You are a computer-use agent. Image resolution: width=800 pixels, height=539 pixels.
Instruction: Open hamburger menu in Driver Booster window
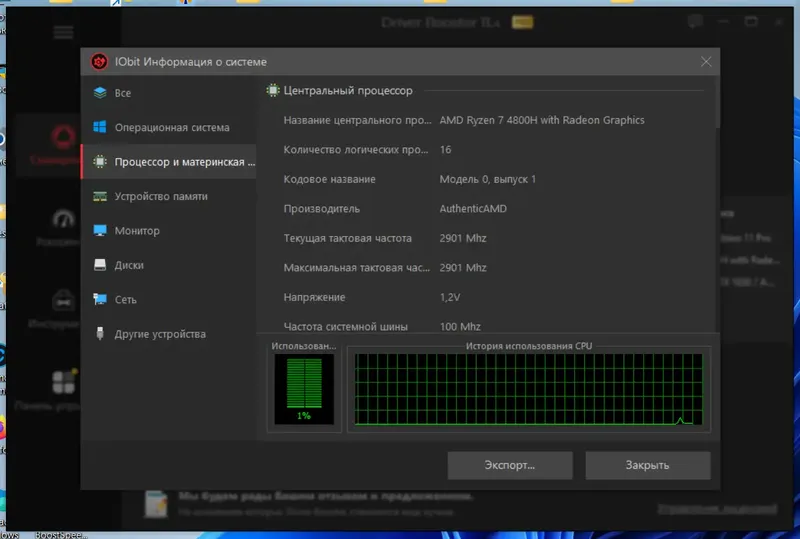coord(63,33)
